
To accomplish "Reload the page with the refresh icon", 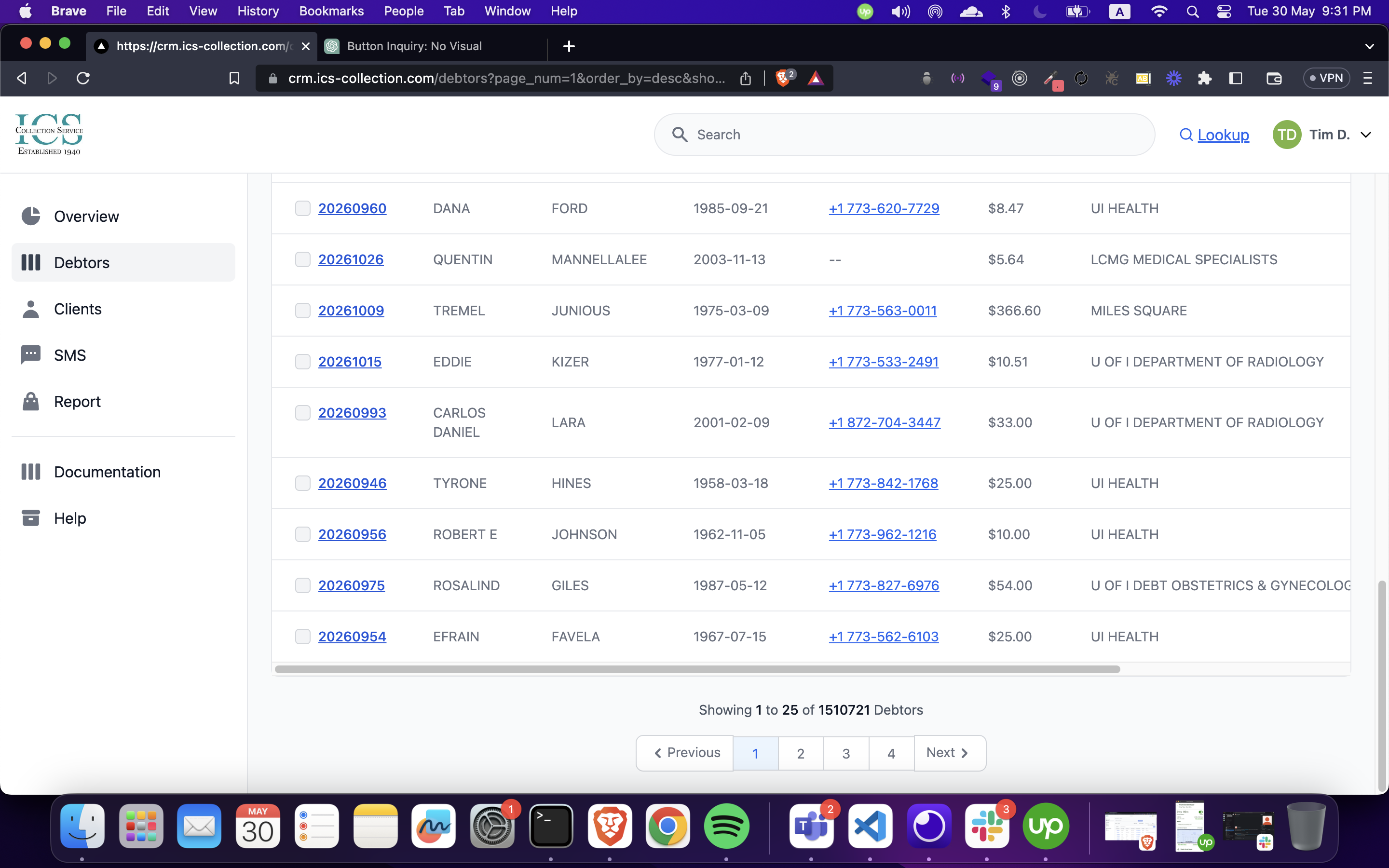I will click(x=83, y=78).
